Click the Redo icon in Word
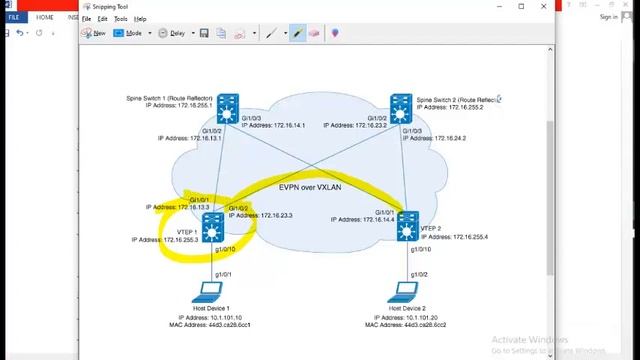This screenshot has width=640, height=360. [x=39, y=33]
